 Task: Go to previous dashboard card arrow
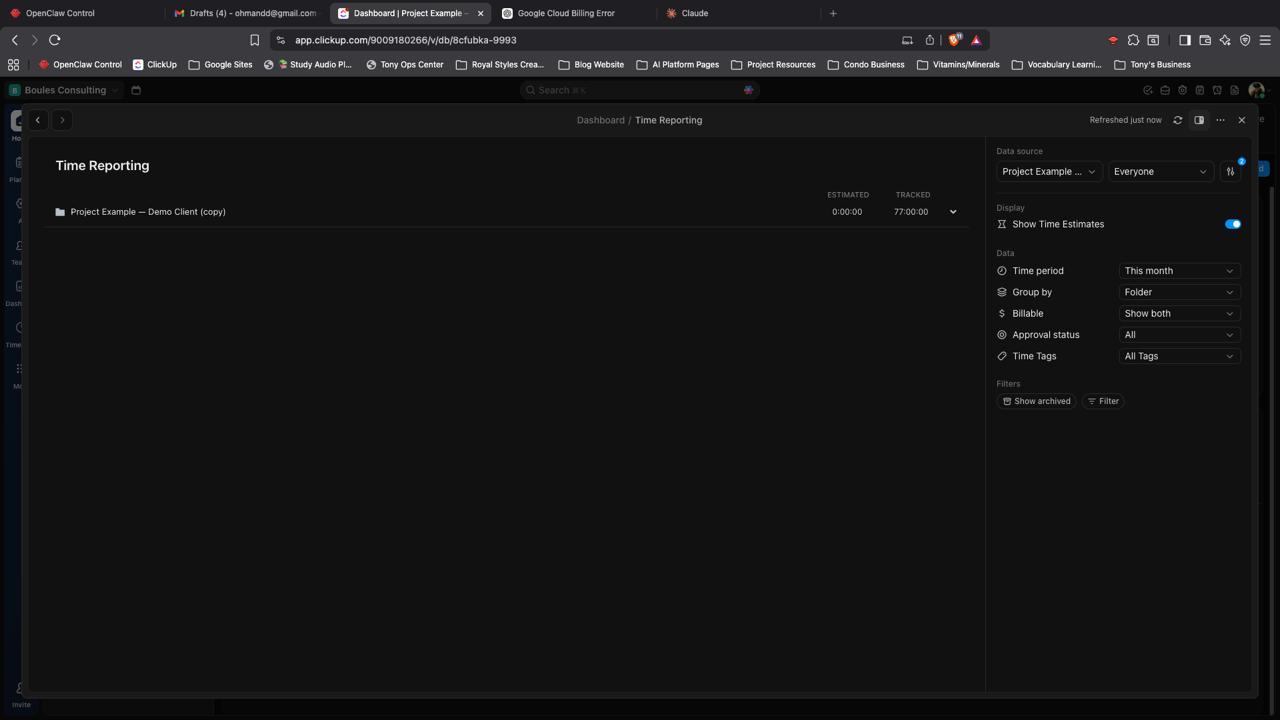click(x=38, y=120)
